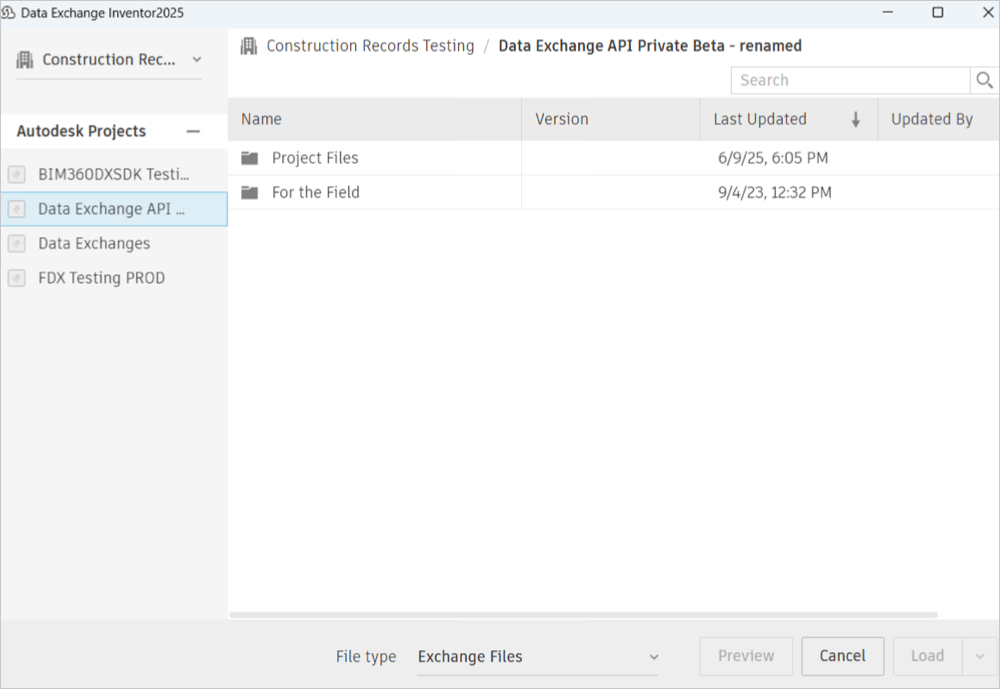The height and width of the screenshot is (689, 1000).
Task: Click the 9/4/23, 12:32 PM date cell
Action: [775, 192]
